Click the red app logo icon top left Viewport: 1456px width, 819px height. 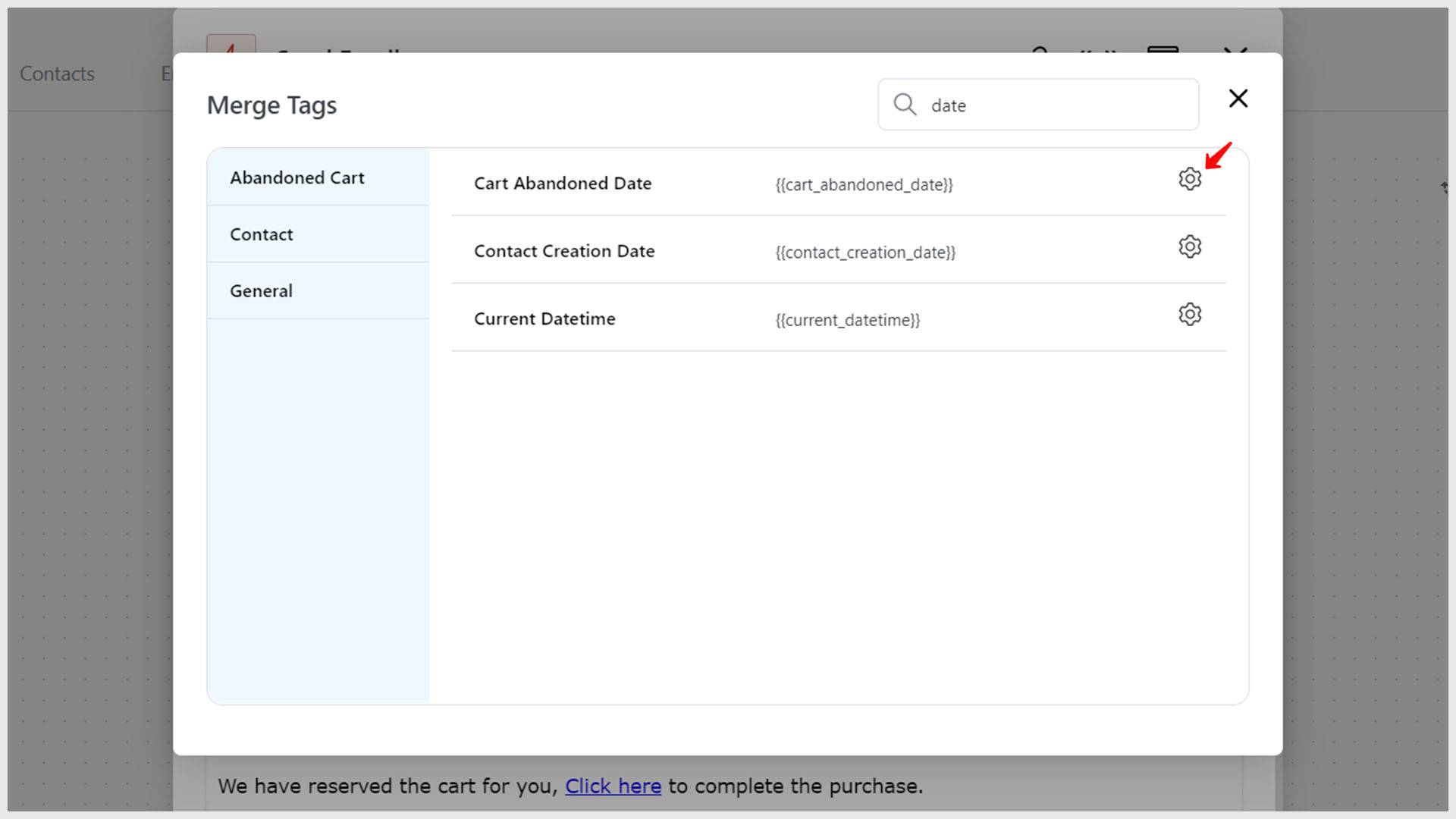(x=231, y=52)
